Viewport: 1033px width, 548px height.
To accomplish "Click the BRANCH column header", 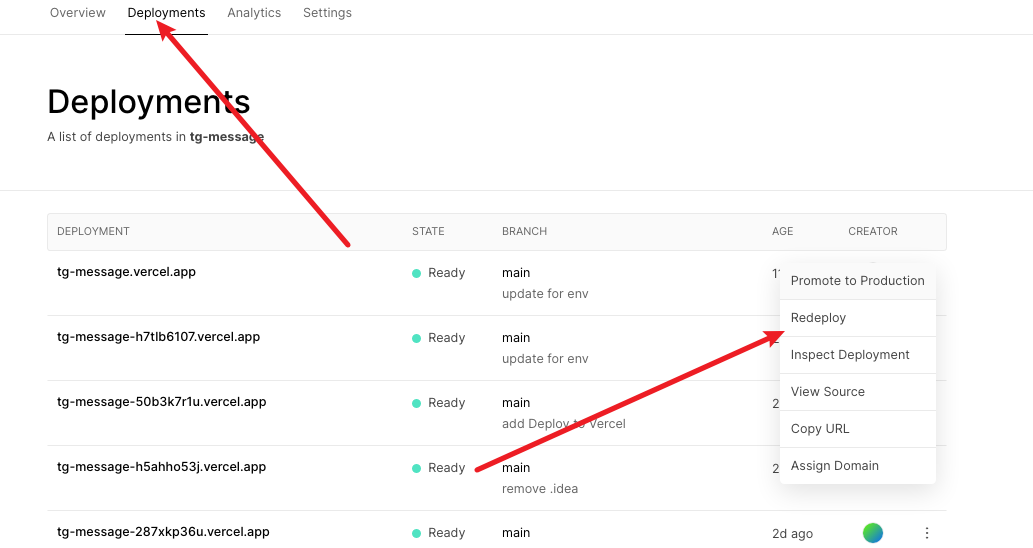I will pos(524,231).
